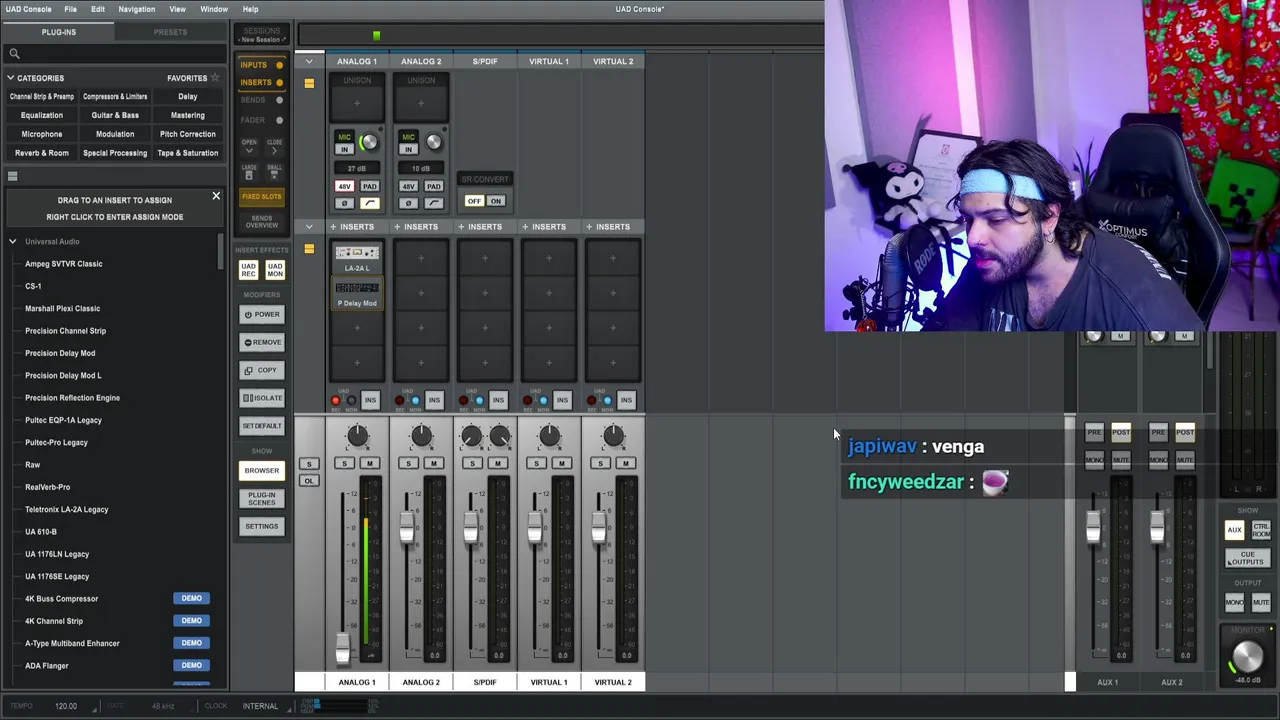Collapse the Categories section
The width and height of the screenshot is (1280, 720).
11,78
